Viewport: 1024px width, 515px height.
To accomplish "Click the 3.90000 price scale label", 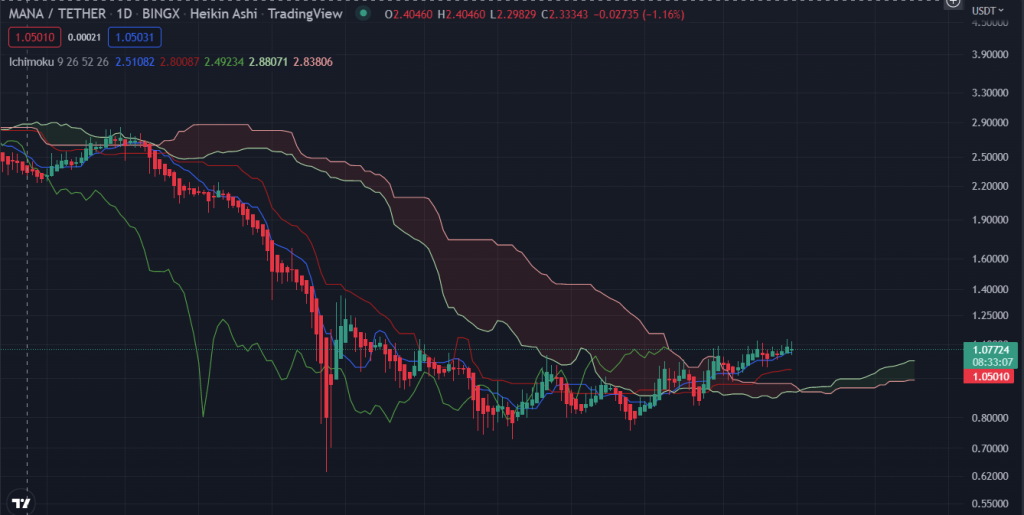I will (x=990, y=54).
